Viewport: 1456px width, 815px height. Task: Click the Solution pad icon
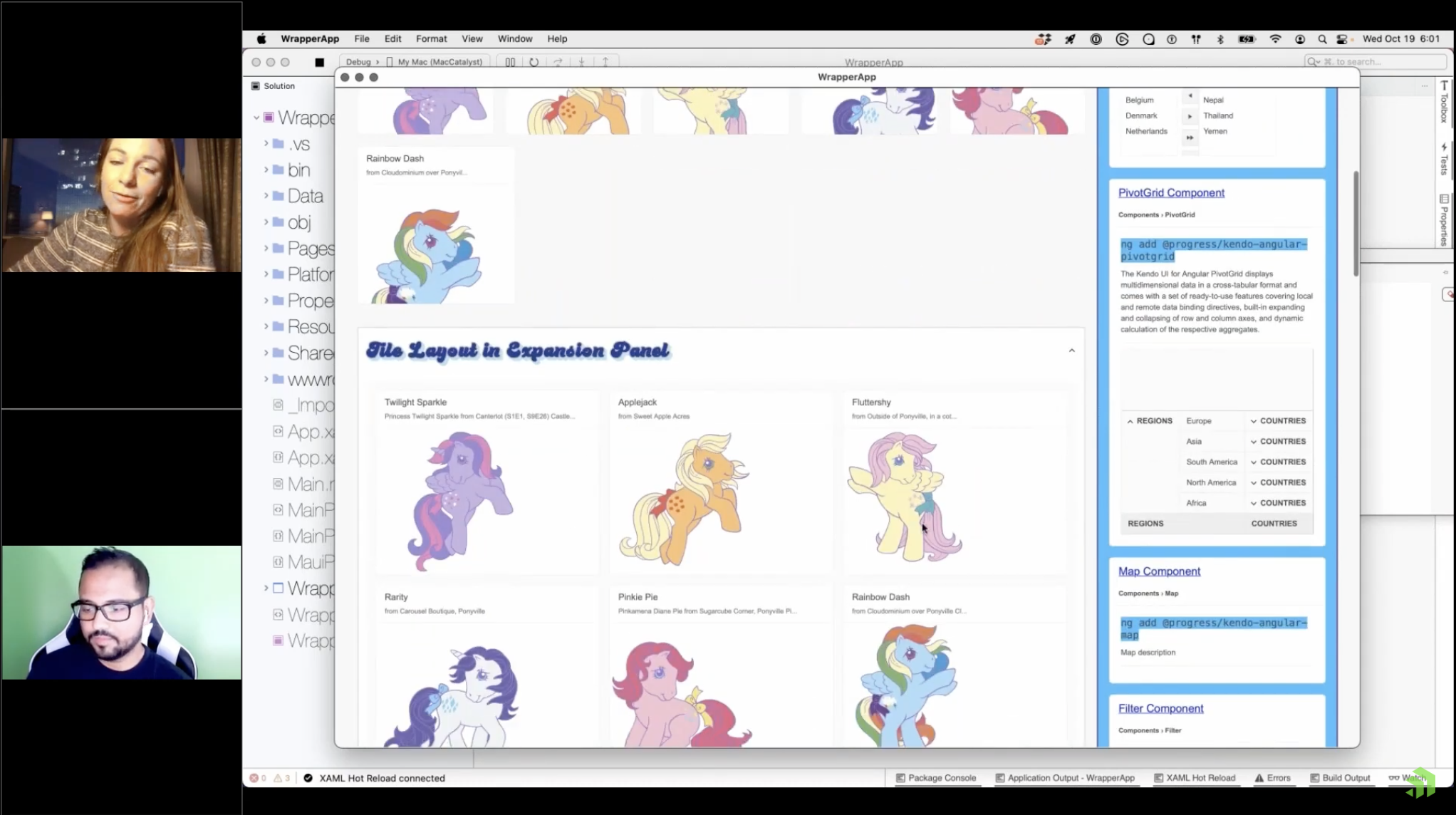point(255,86)
